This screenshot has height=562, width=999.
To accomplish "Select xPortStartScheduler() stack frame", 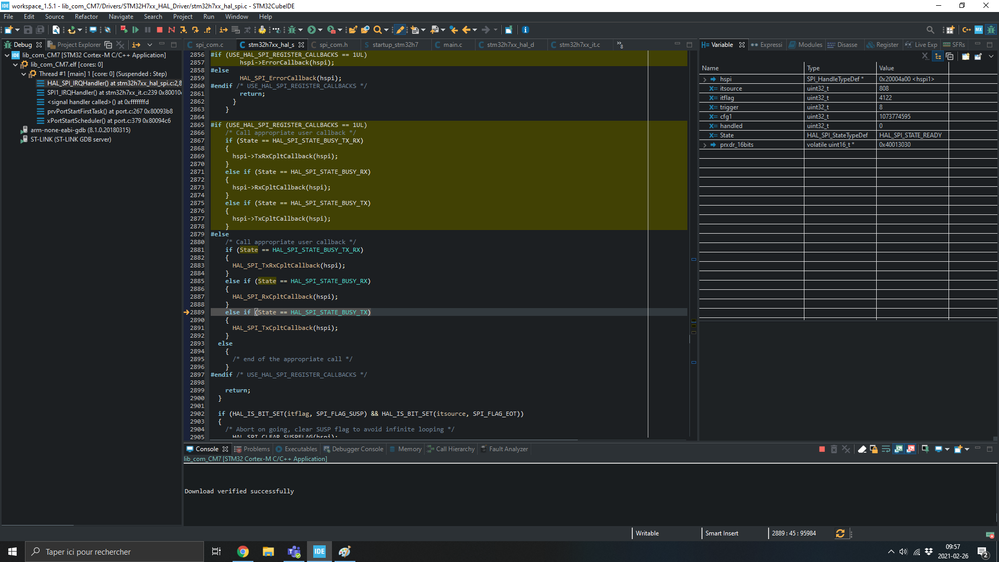I will click(x=104, y=121).
